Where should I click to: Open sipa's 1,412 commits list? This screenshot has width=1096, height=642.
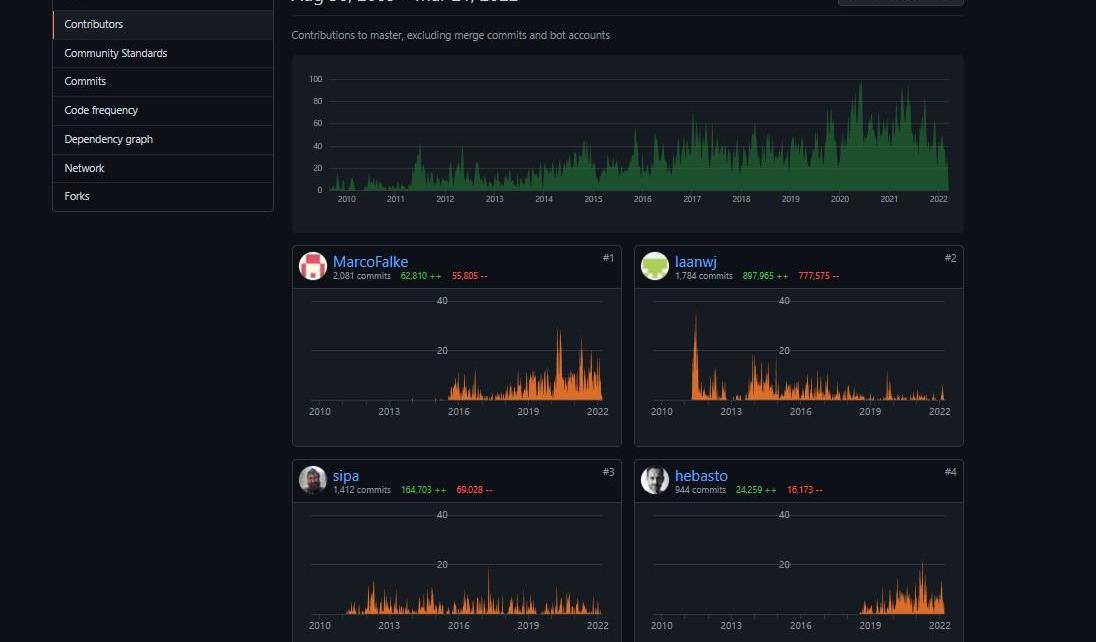coord(361,490)
